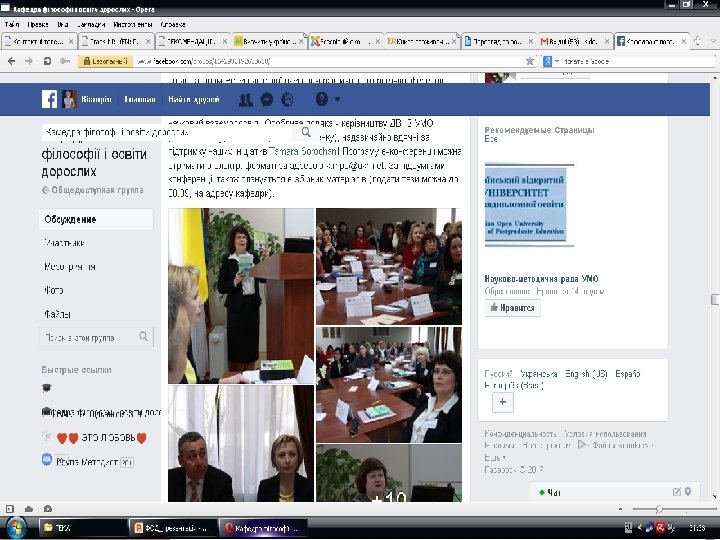The image size is (720, 540).
Task: Open the Инструменты menu
Action: pyautogui.click(x=133, y=24)
